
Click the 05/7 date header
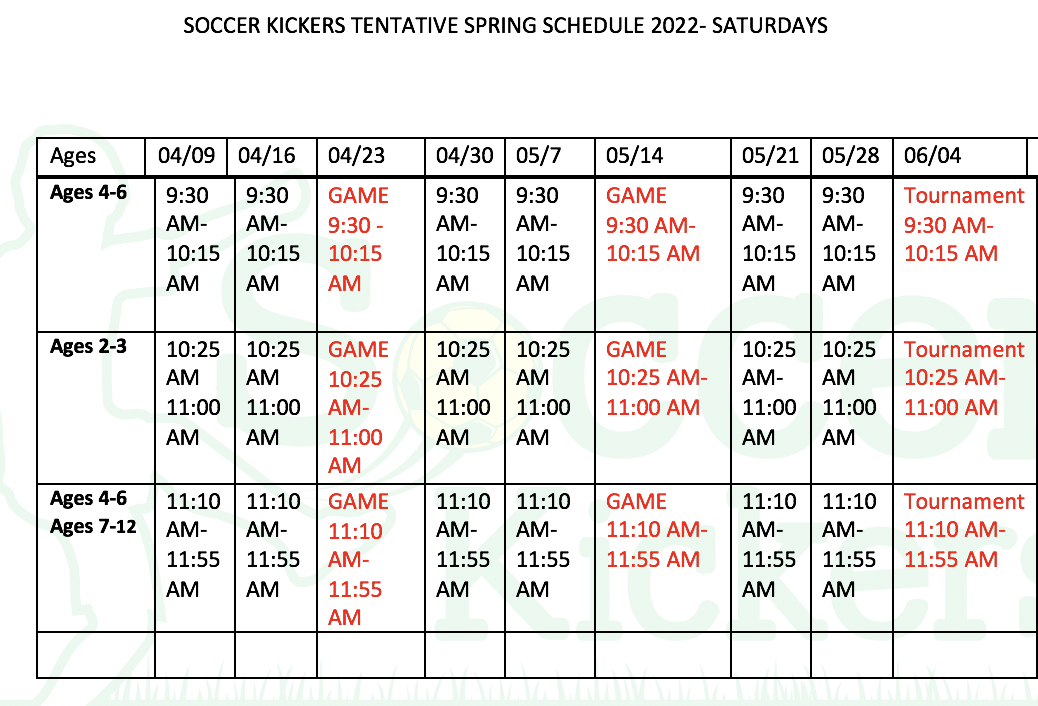[x=538, y=156]
